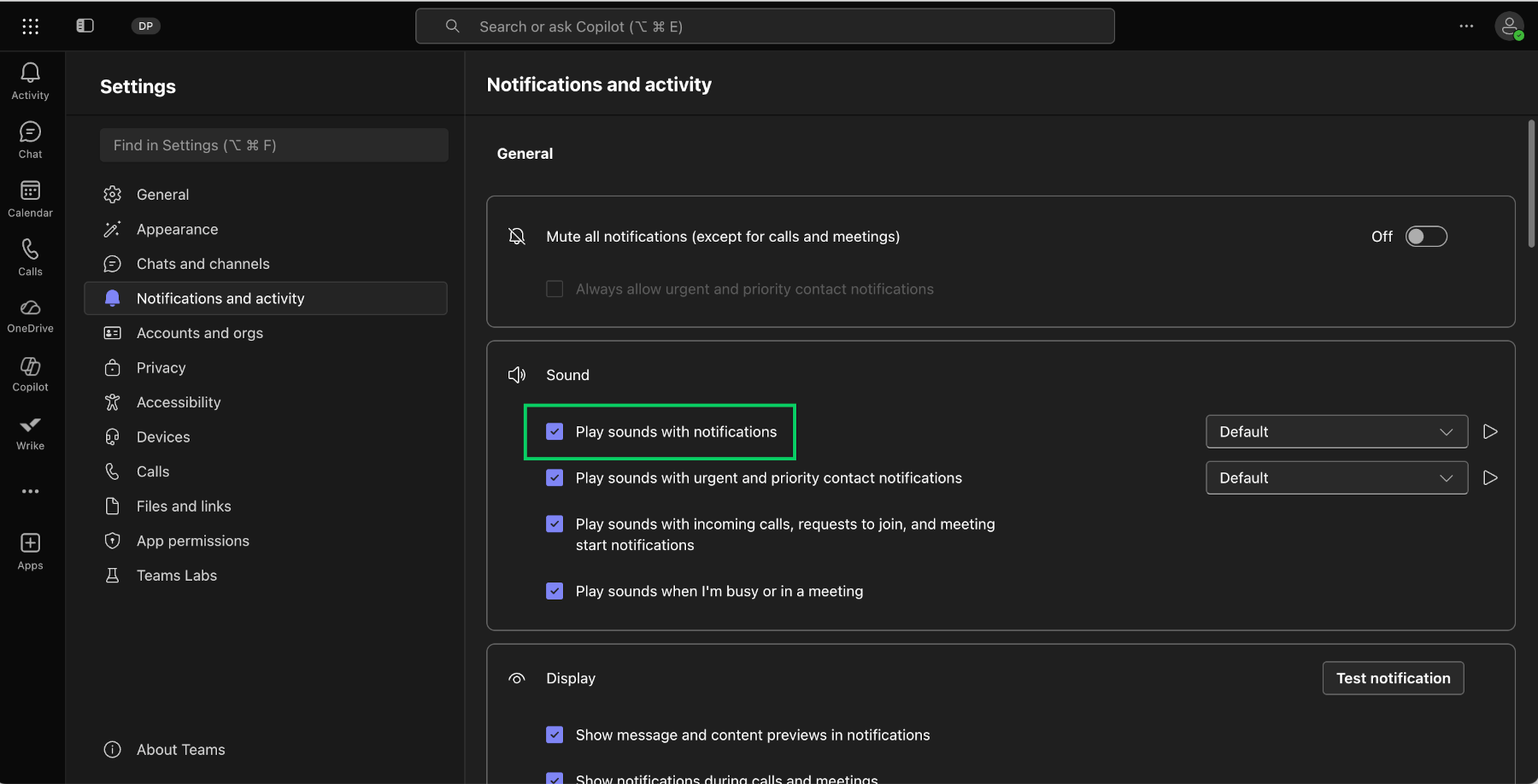Toggle the sidebar panel icon

[85, 26]
